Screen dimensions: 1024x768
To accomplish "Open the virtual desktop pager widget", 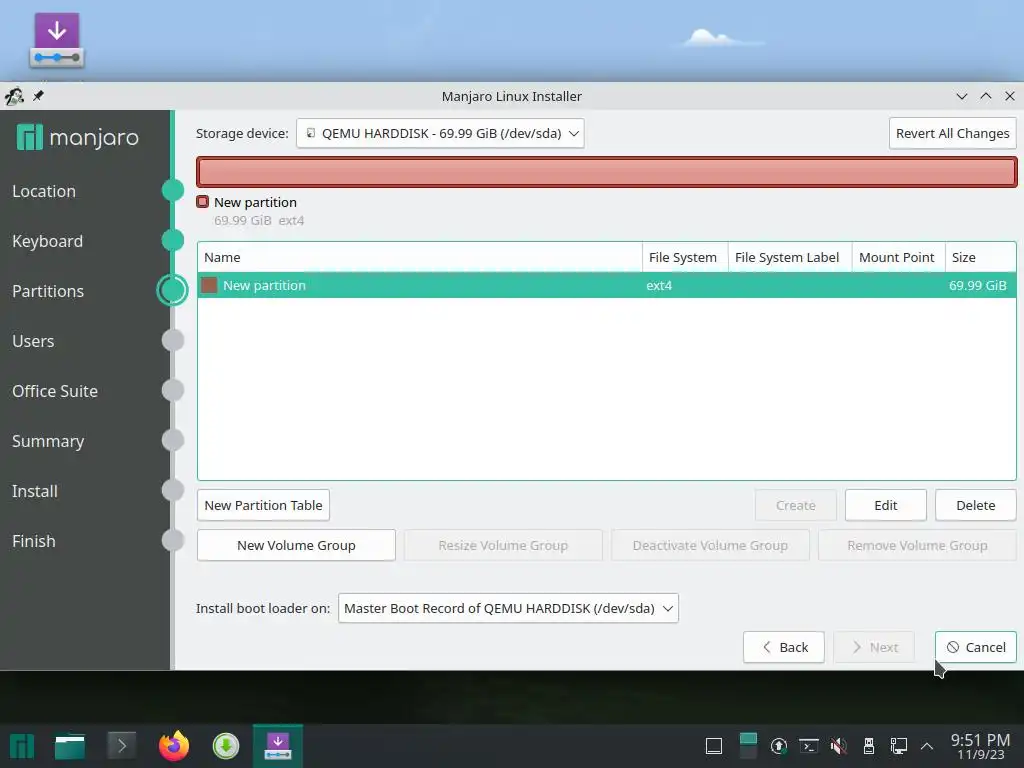I will click(x=748, y=746).
